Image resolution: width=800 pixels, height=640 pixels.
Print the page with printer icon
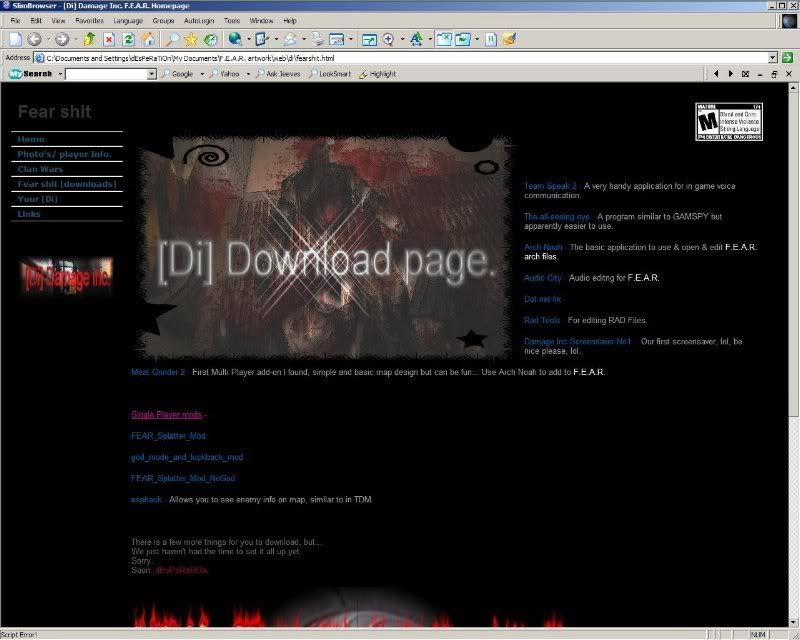pyautogui.click(x=317, y=39)
